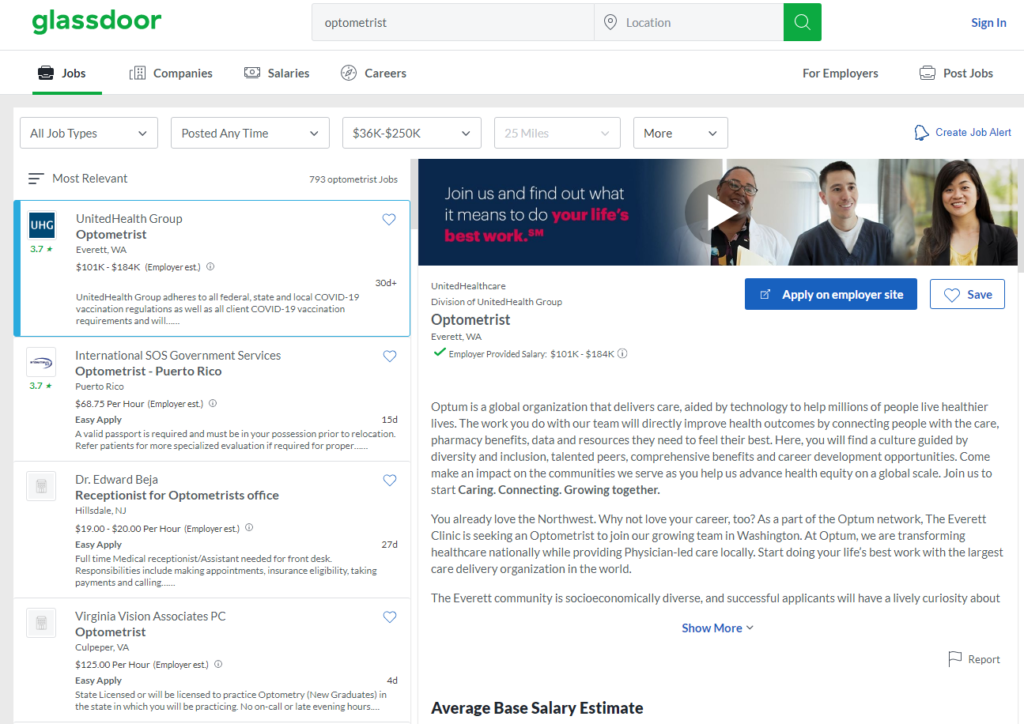Click info icon beside $68.75 Per Hour

pos(213,403)
